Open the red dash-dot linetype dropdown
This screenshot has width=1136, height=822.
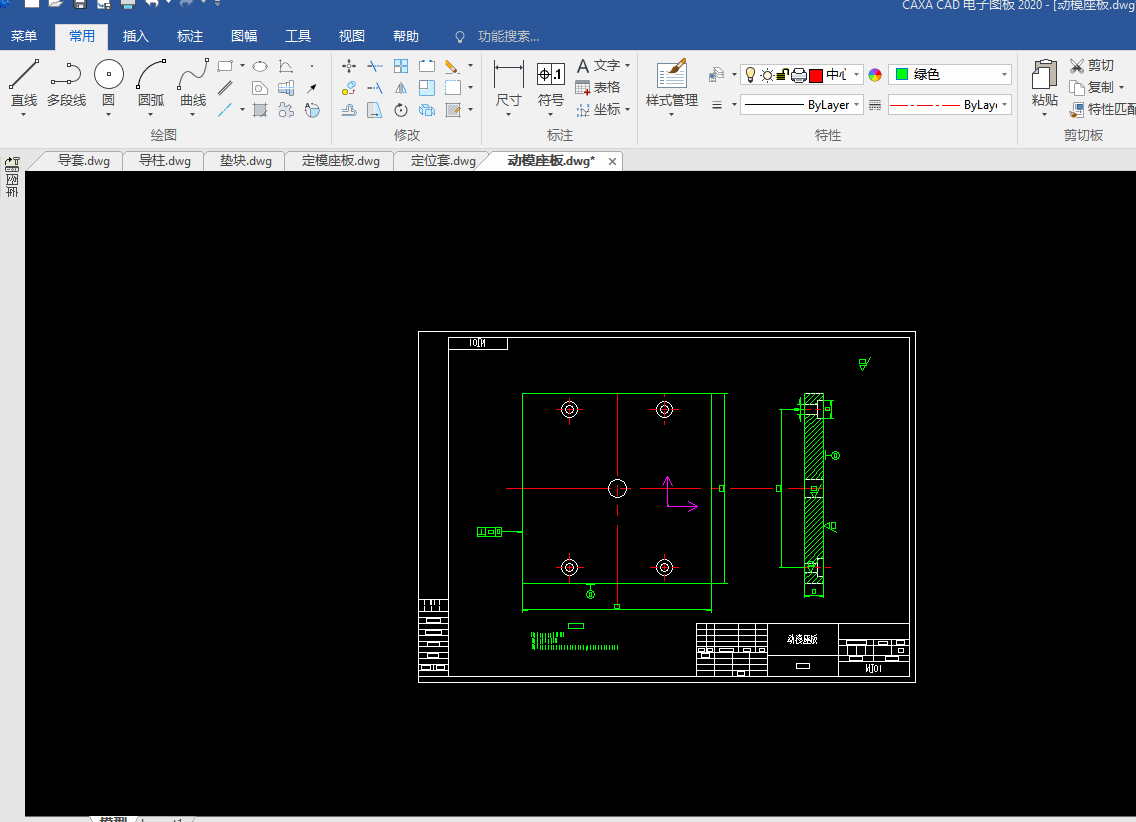tap(1004, 105)
